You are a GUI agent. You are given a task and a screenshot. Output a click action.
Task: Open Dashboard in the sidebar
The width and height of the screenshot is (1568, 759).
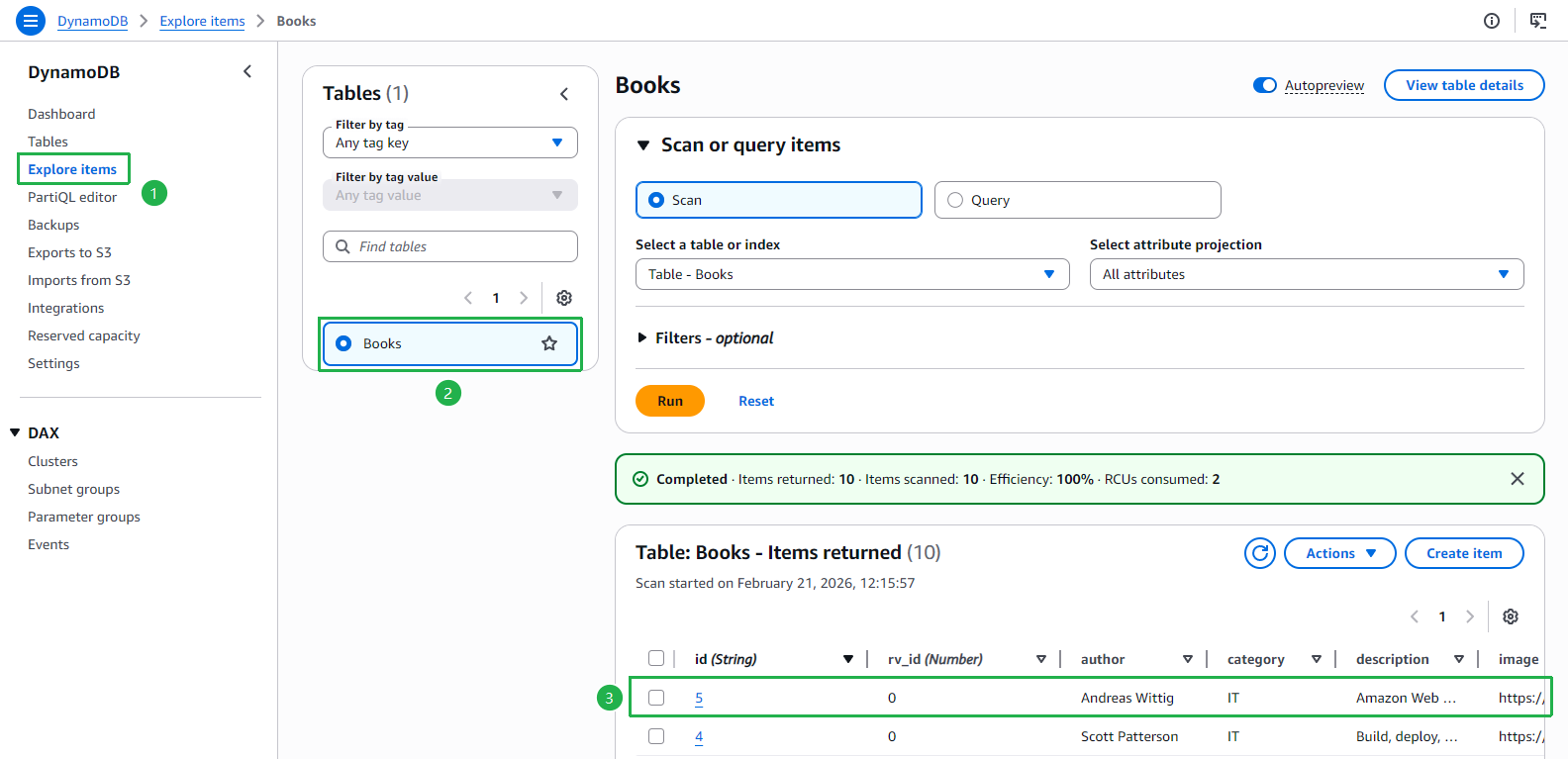point(61,114)
